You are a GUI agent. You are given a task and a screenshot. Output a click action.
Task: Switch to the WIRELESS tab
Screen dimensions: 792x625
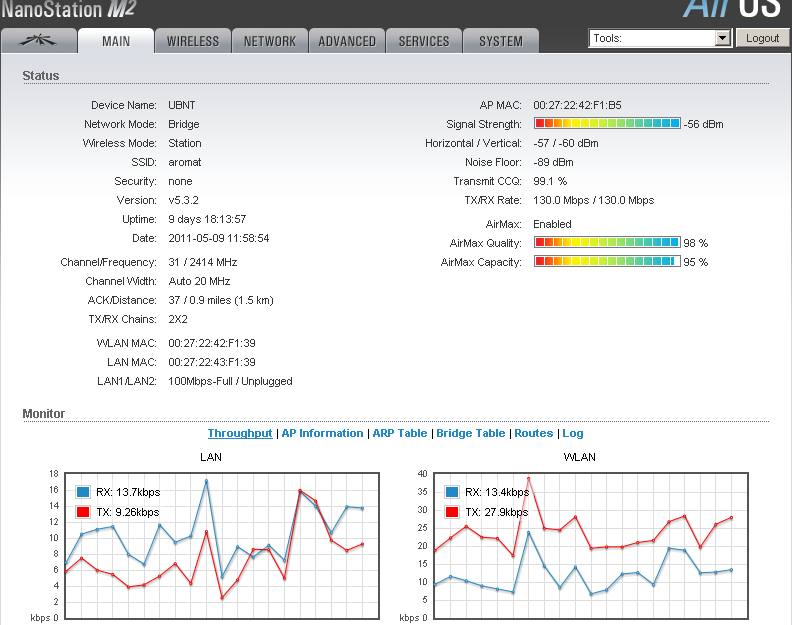pos(193,41)
